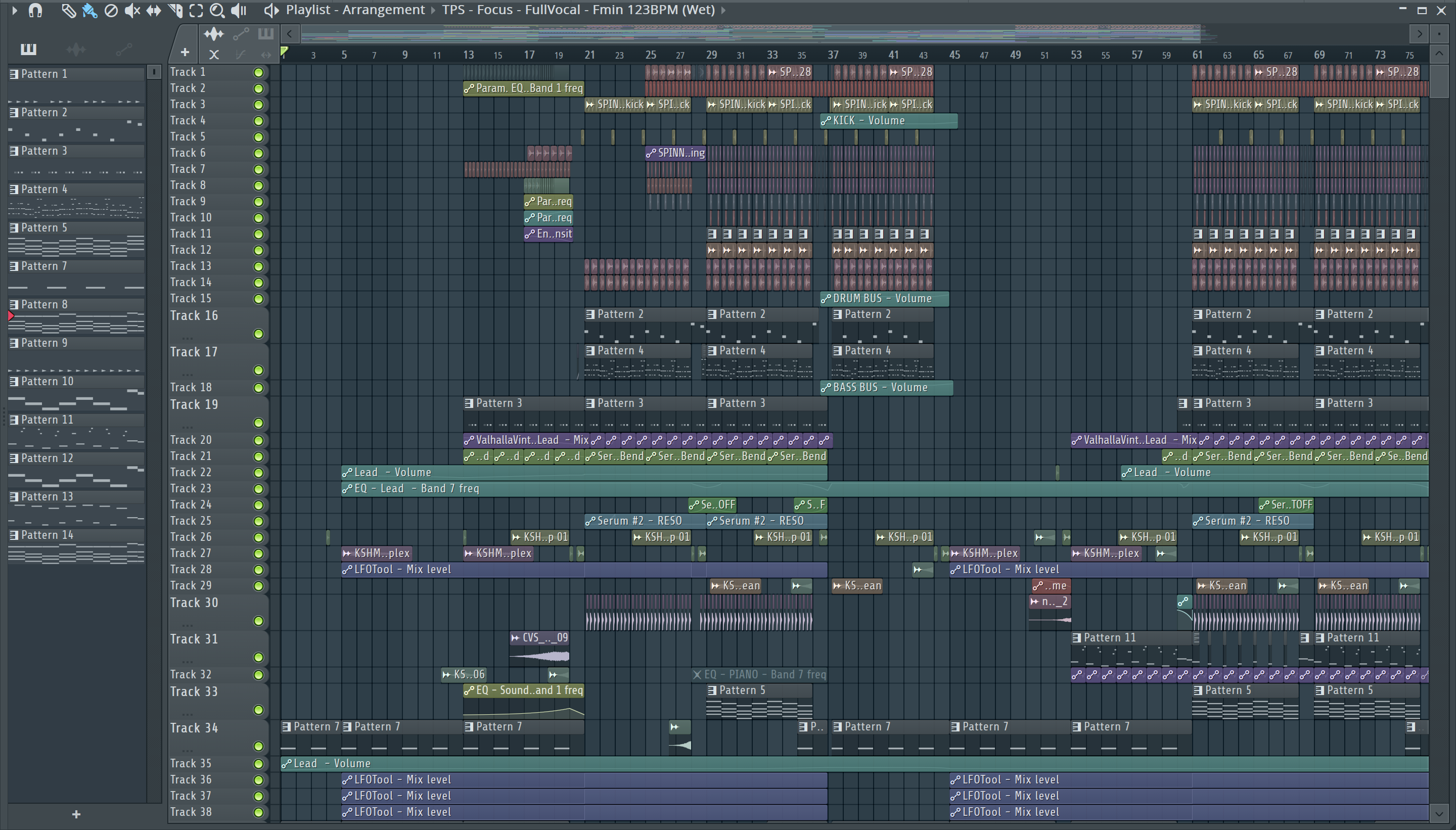Screen dimensions: 1456x830
Task: Click the speaker icon before Playlist title
Action: pos(271,10)
